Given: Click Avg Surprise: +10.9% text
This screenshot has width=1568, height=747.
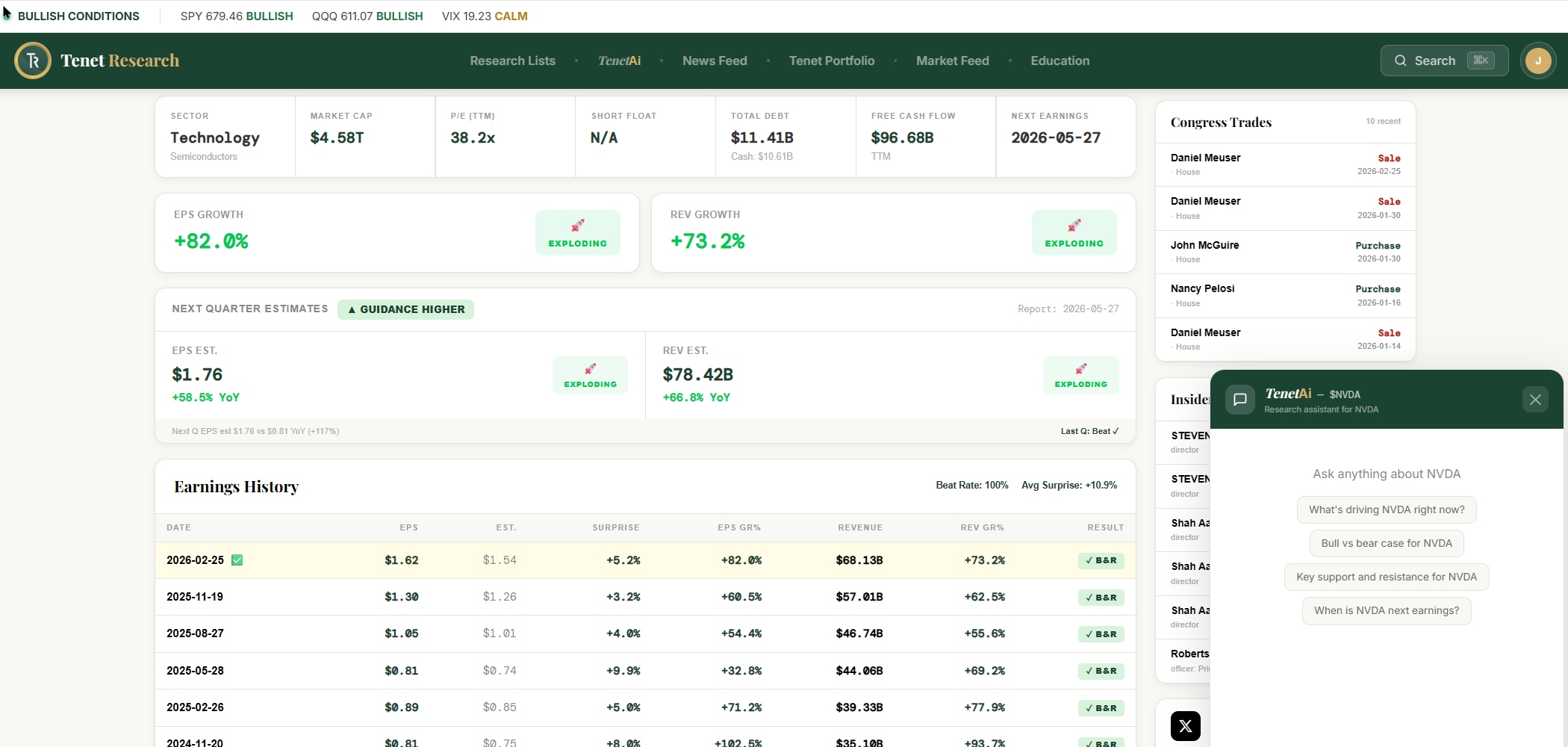Looking at the screenshot, I should coord(1069,486).
